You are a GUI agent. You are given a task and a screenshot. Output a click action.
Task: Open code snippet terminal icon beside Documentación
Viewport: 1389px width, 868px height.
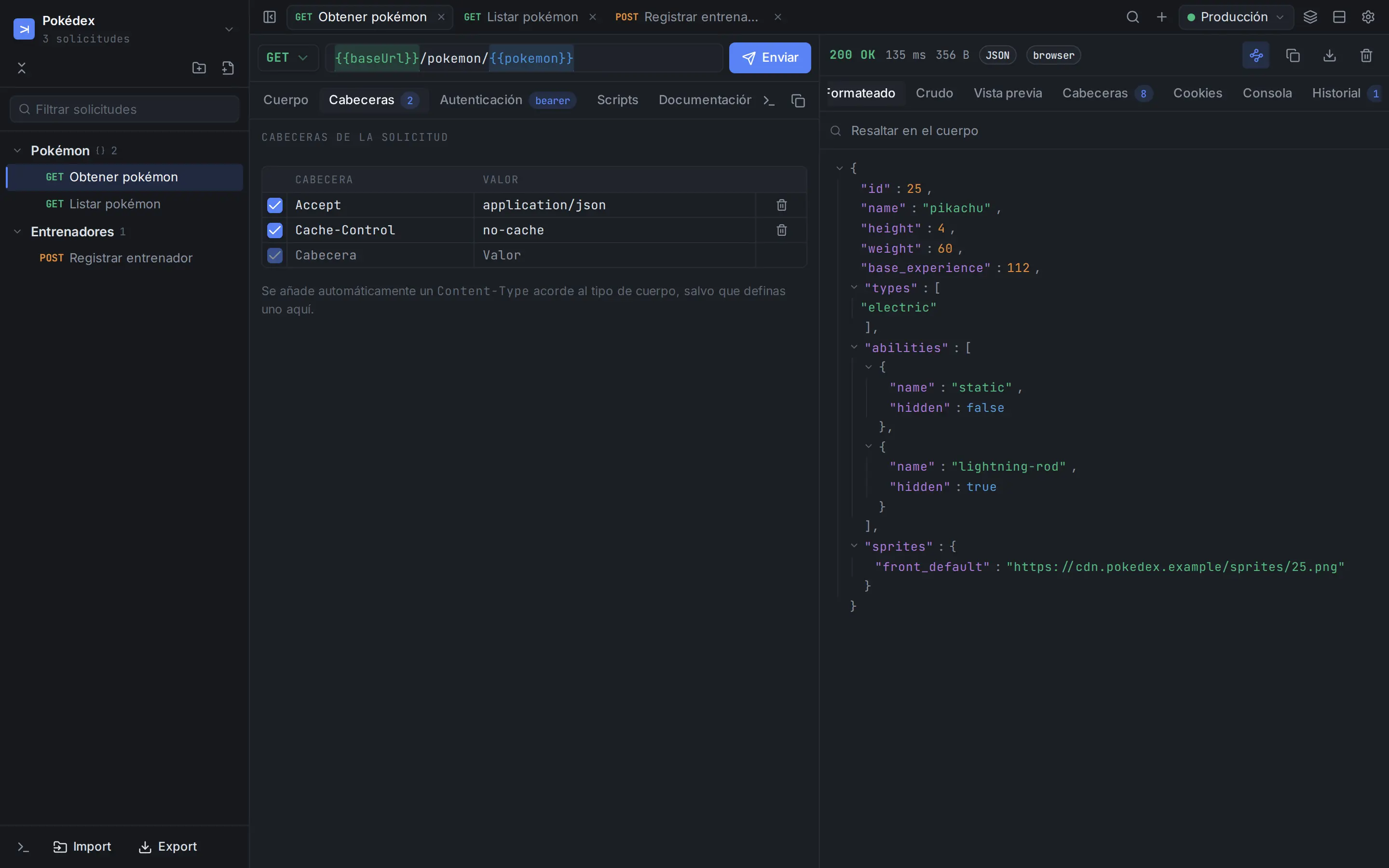[769, 100]
